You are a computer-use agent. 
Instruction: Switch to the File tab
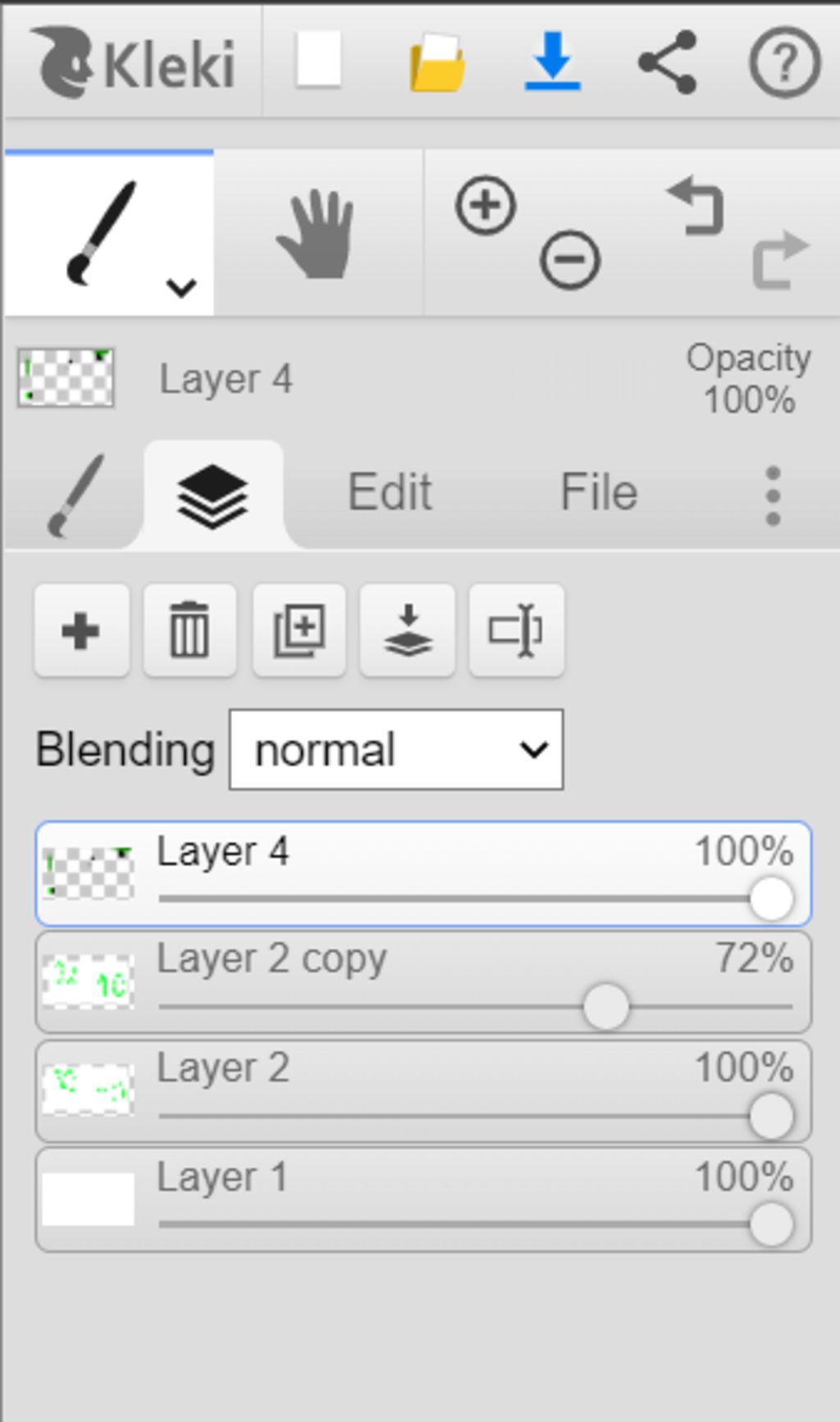tap(599, 492)
